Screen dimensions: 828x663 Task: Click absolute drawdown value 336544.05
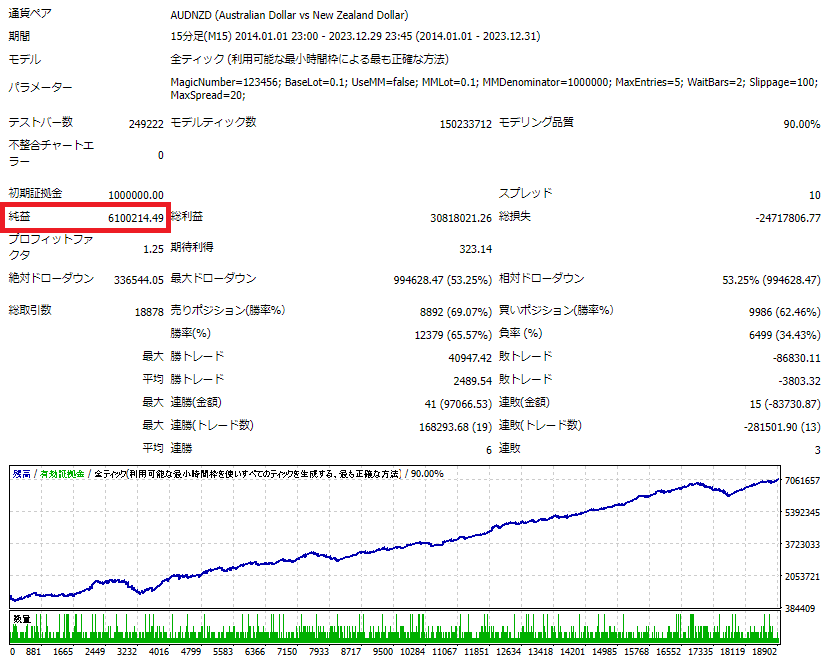click(139, 280)
